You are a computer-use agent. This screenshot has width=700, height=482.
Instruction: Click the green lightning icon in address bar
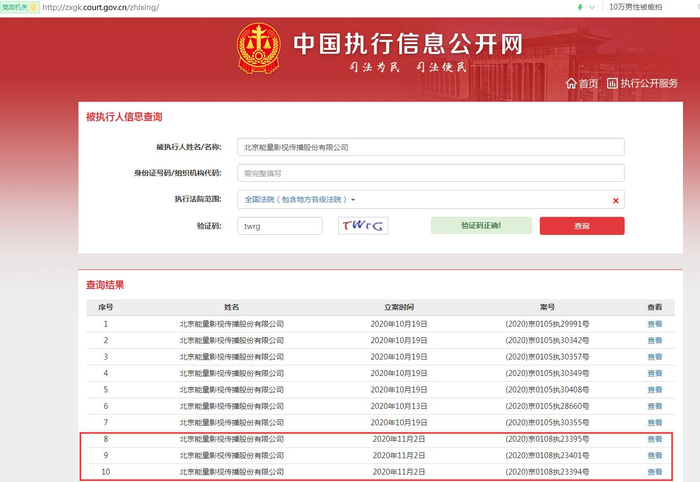pyautogui.click(x=580, y=7)
